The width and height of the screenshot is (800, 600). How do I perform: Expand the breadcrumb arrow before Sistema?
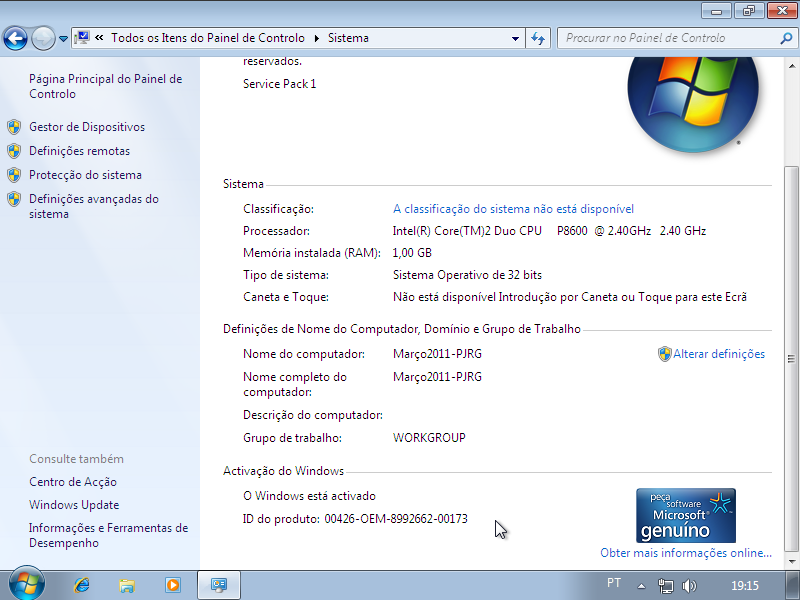click(317, 38)
